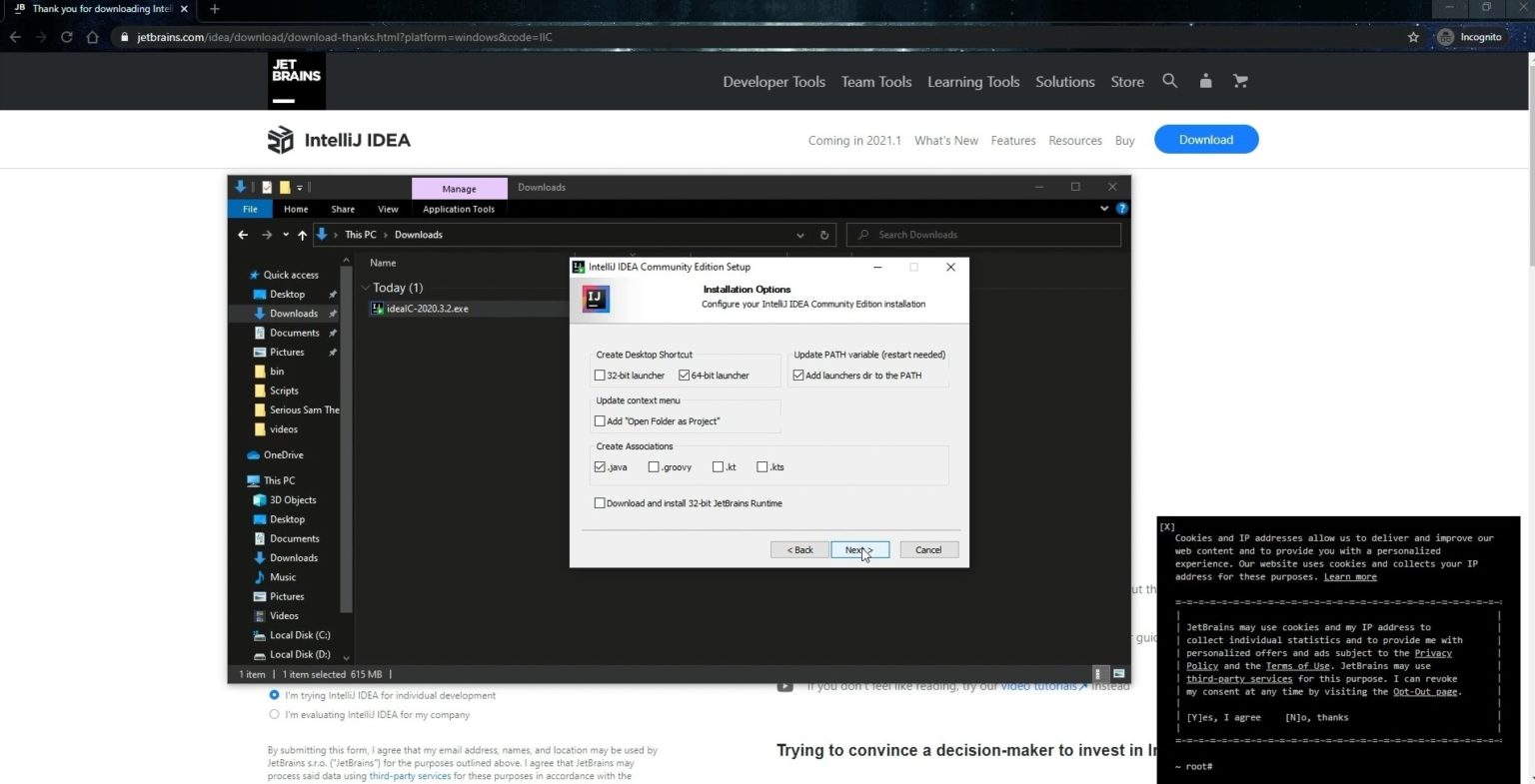This screenshot has width=1535, height=784.
Task: Open the Opt-Out page link
Action: pos(1425,692)
